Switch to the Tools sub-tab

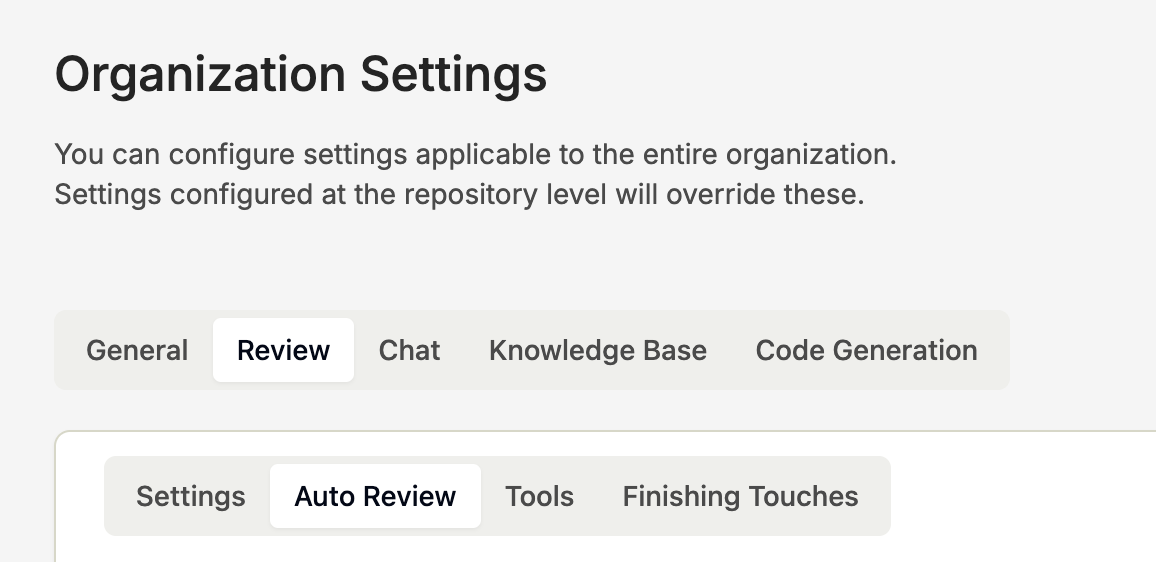539,497
